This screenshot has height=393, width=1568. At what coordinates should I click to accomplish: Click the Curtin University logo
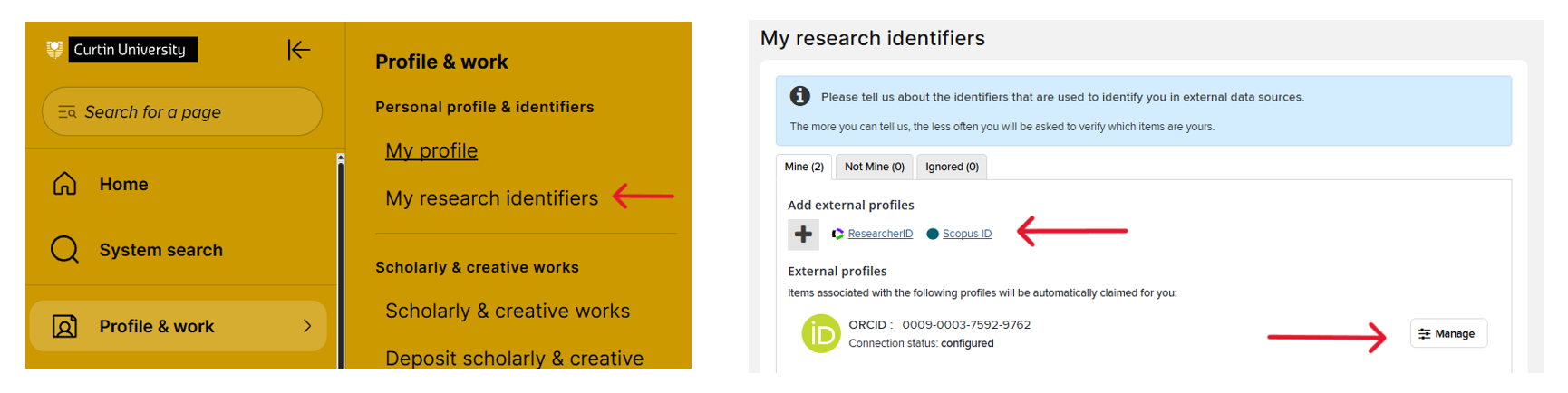(x=121, y=50)
